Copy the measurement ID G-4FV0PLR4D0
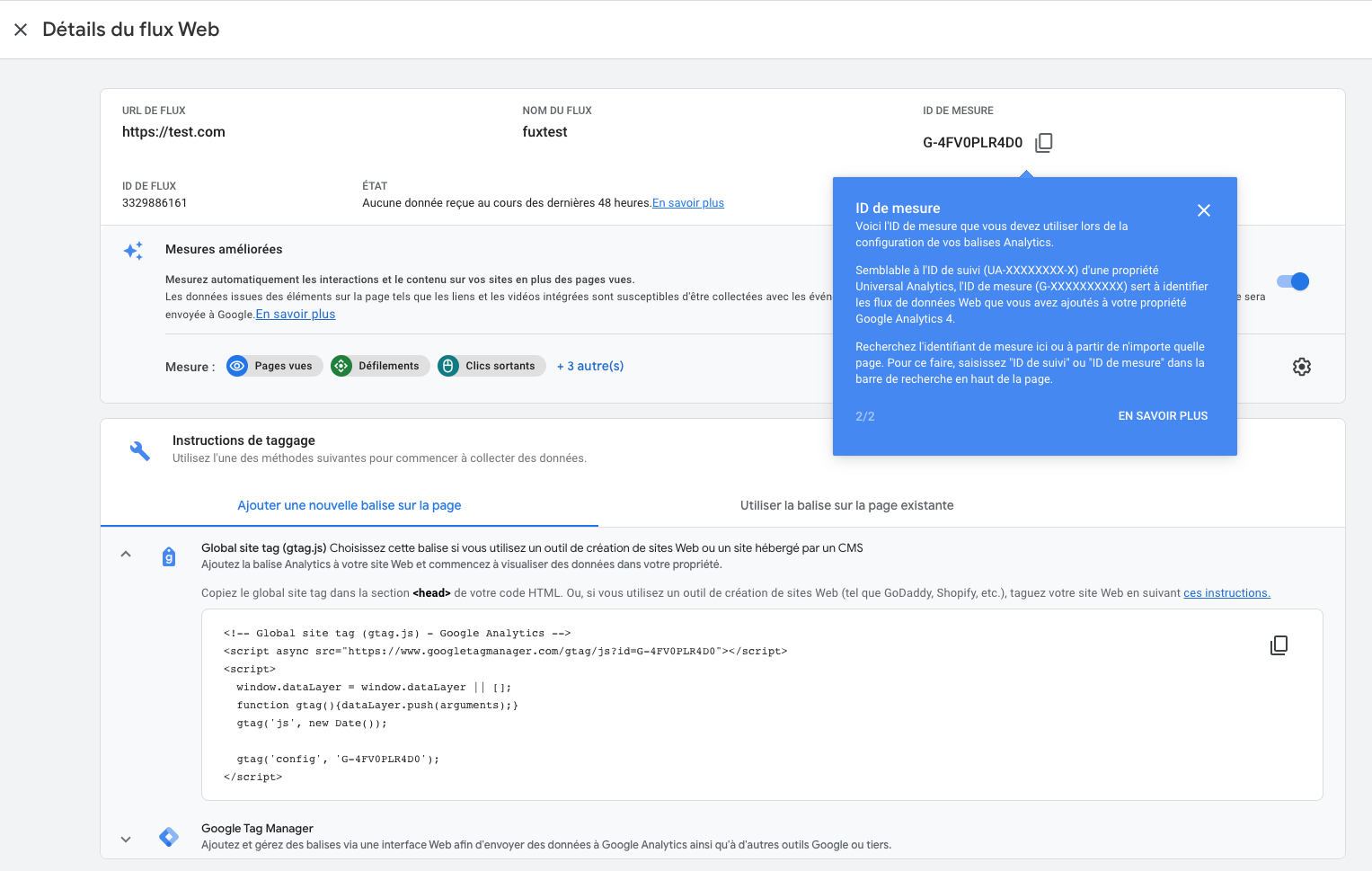The width and height of the screenshot is (1372, 871). pos(1043,143)
